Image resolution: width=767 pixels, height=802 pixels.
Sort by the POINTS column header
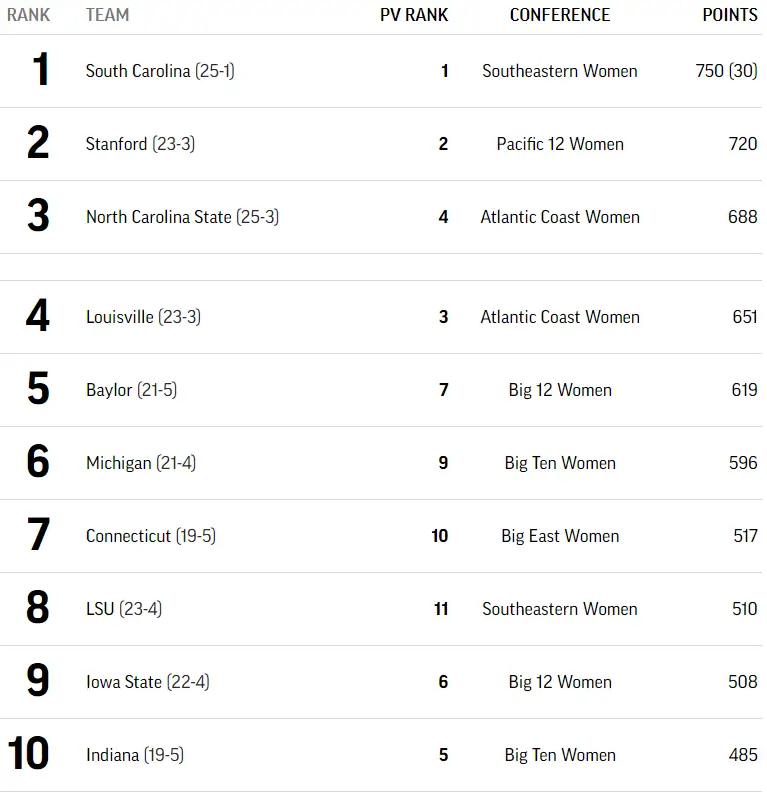(x=730, y=15)
